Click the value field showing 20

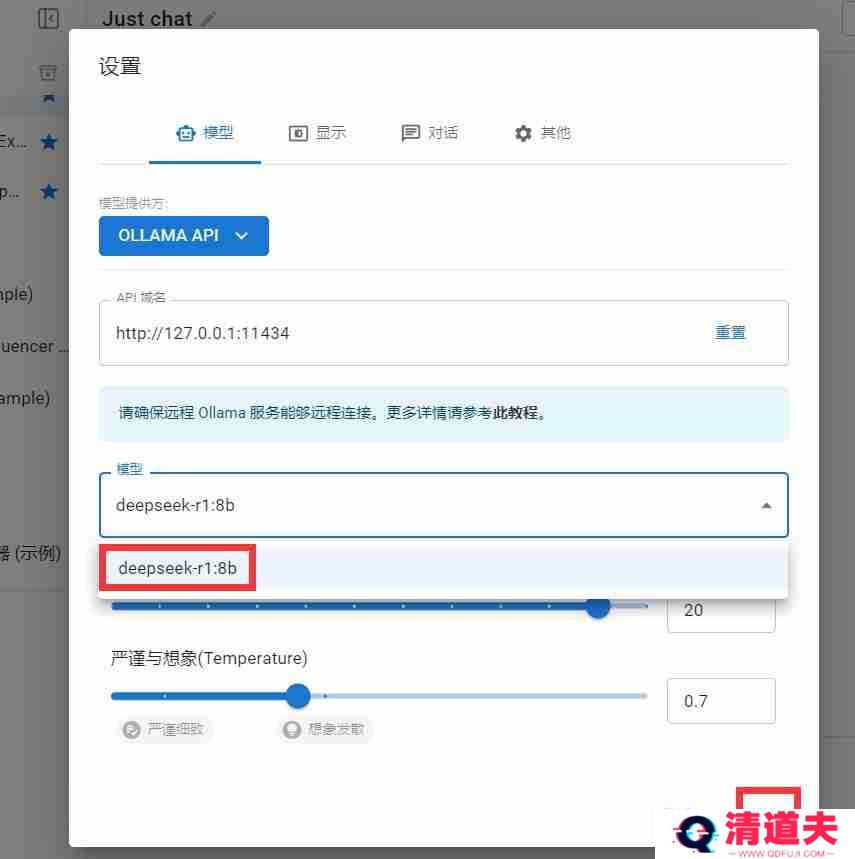(721, 610)
